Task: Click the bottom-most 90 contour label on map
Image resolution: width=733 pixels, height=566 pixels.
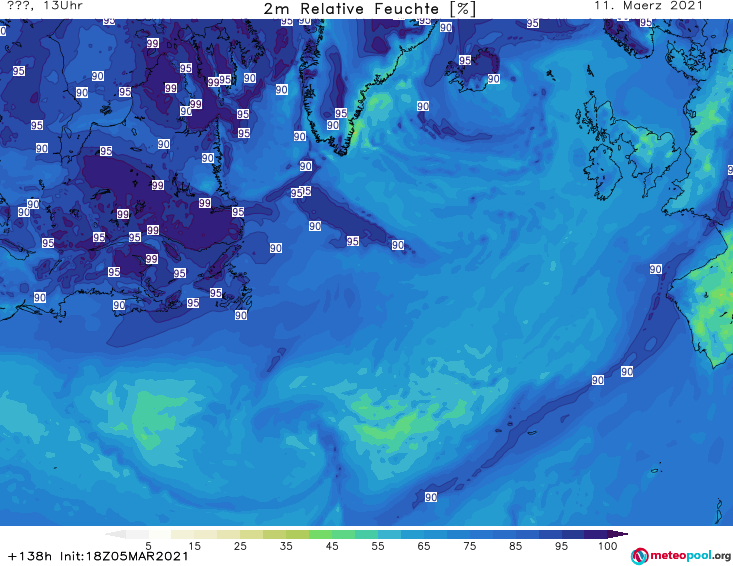Action: pos(431,497)
